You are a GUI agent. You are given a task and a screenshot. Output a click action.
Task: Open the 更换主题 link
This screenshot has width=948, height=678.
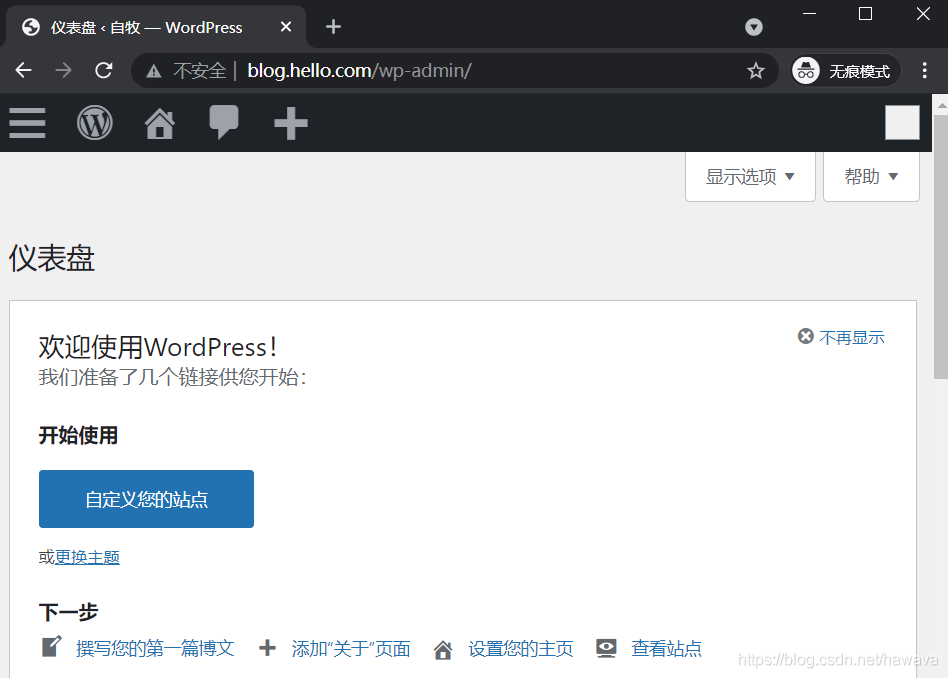tap(87, 557)
